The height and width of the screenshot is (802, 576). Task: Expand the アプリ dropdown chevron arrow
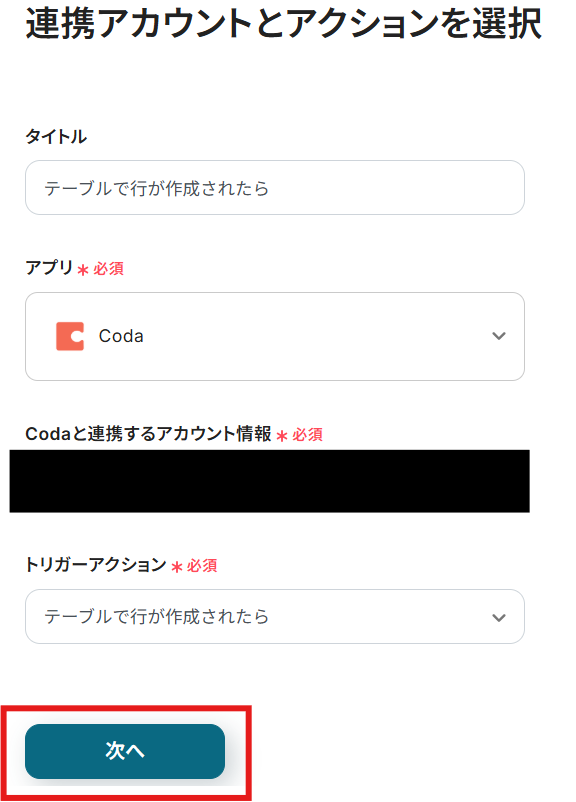[x=499, y=336]
